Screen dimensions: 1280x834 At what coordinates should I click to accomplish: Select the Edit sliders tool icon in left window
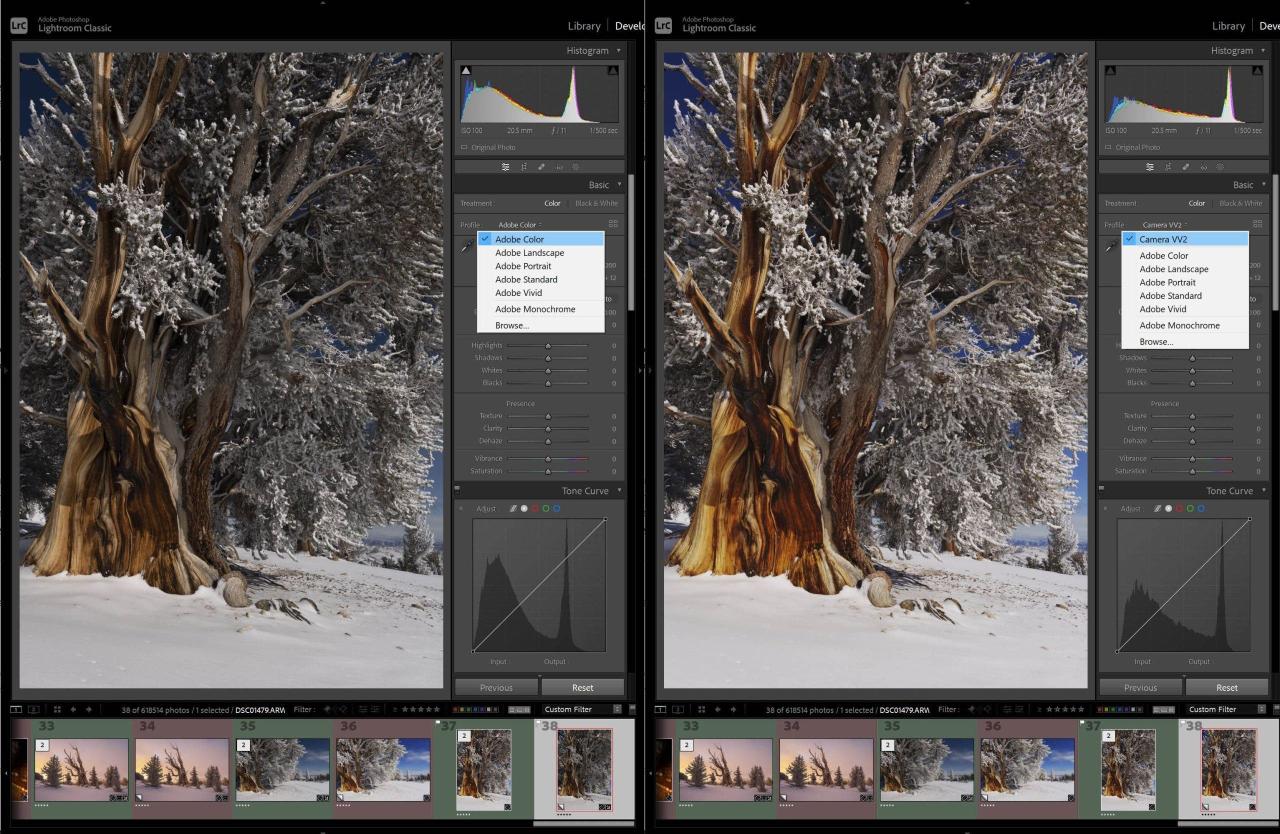pyautogui.click(x=506, y=167)
